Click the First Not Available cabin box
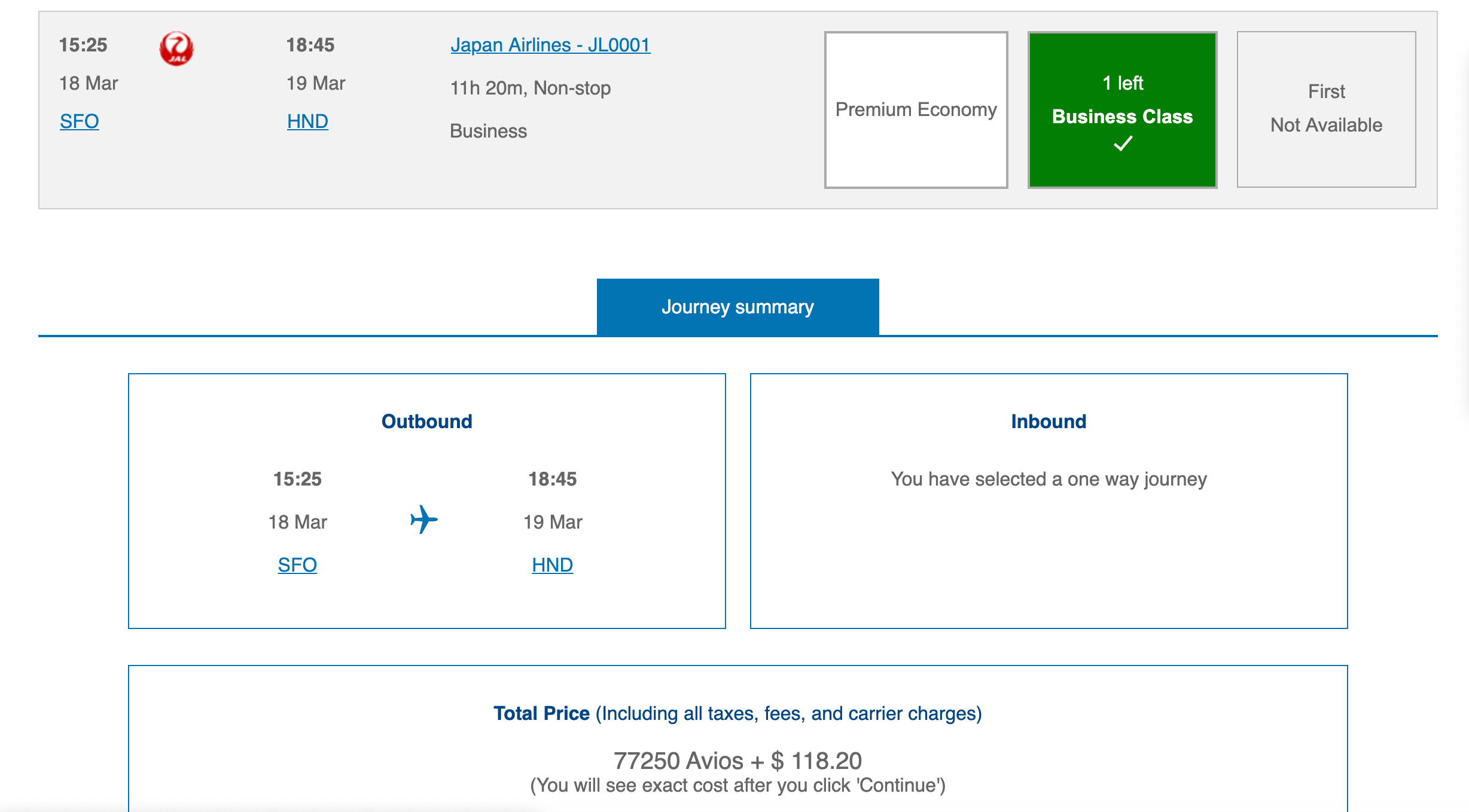This screenshot has width=1469, height=812. point(1326,109)
